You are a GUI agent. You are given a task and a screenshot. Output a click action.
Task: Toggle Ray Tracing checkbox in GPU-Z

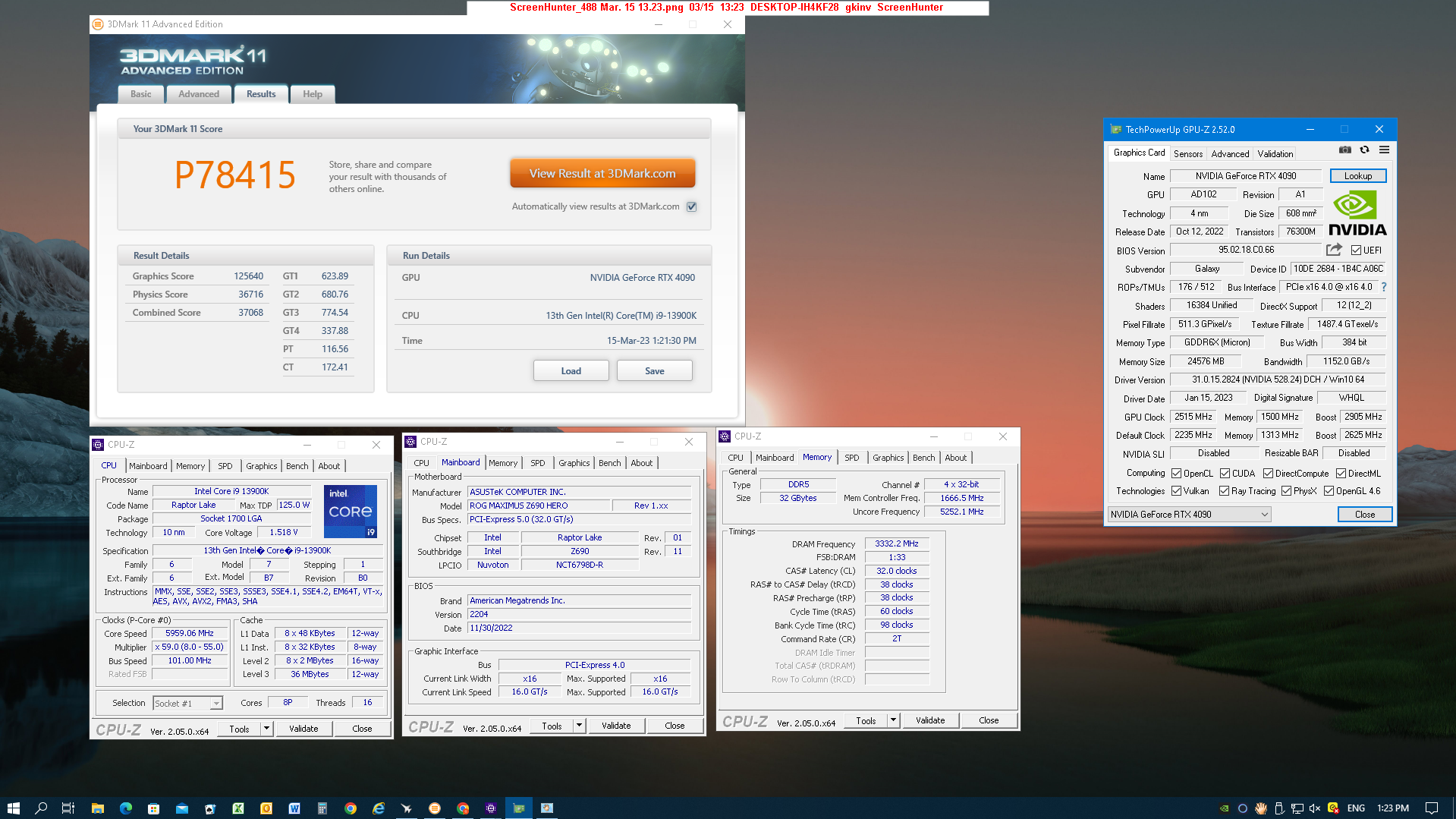(x=1224, y=491)
